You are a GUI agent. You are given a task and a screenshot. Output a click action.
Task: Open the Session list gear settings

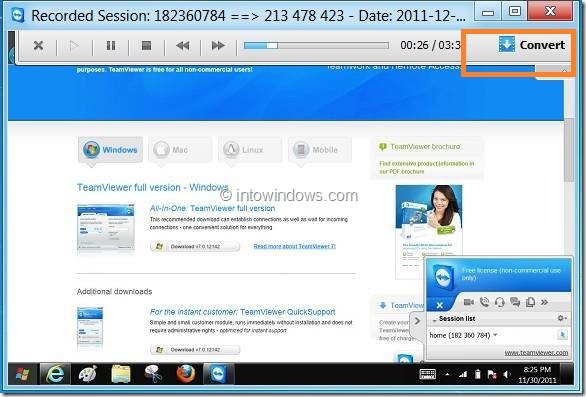562,318
